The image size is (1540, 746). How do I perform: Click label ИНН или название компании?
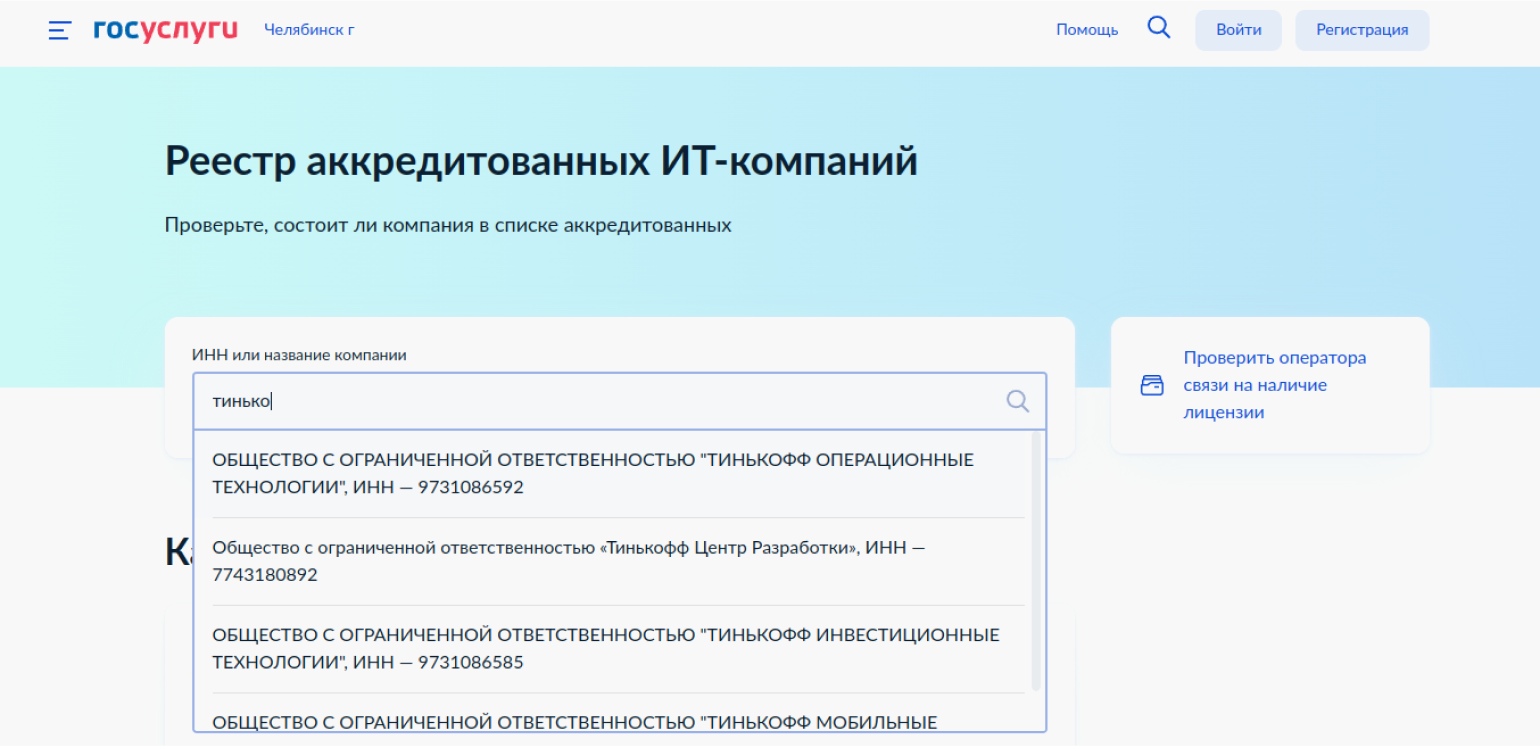point(299,355)
